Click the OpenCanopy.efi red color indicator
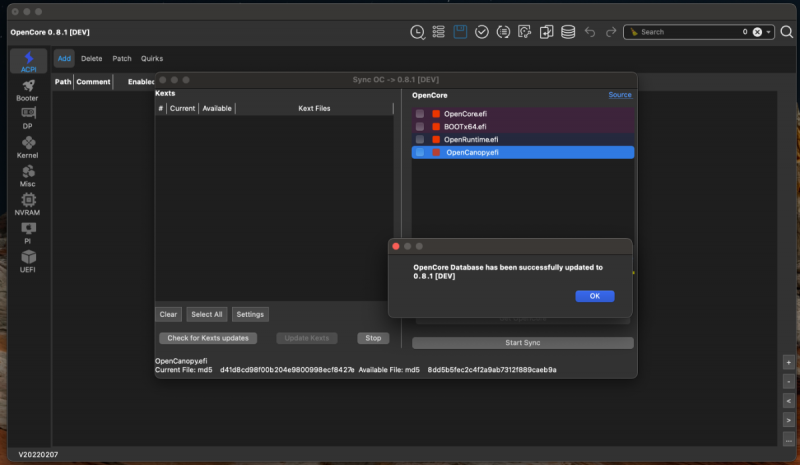800x465 pixels. [436, 153]
